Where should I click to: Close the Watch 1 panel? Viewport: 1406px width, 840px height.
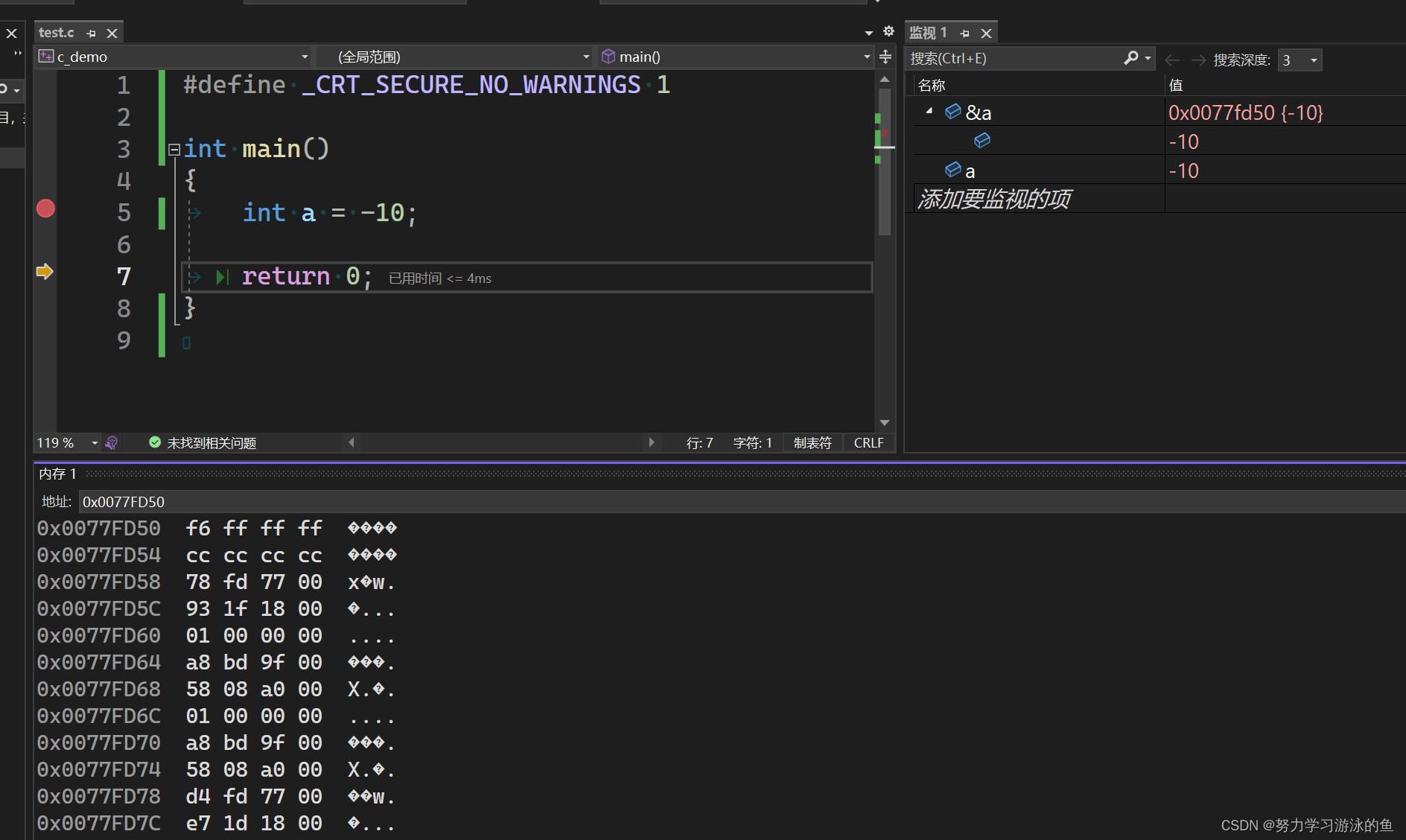(986, 34)
